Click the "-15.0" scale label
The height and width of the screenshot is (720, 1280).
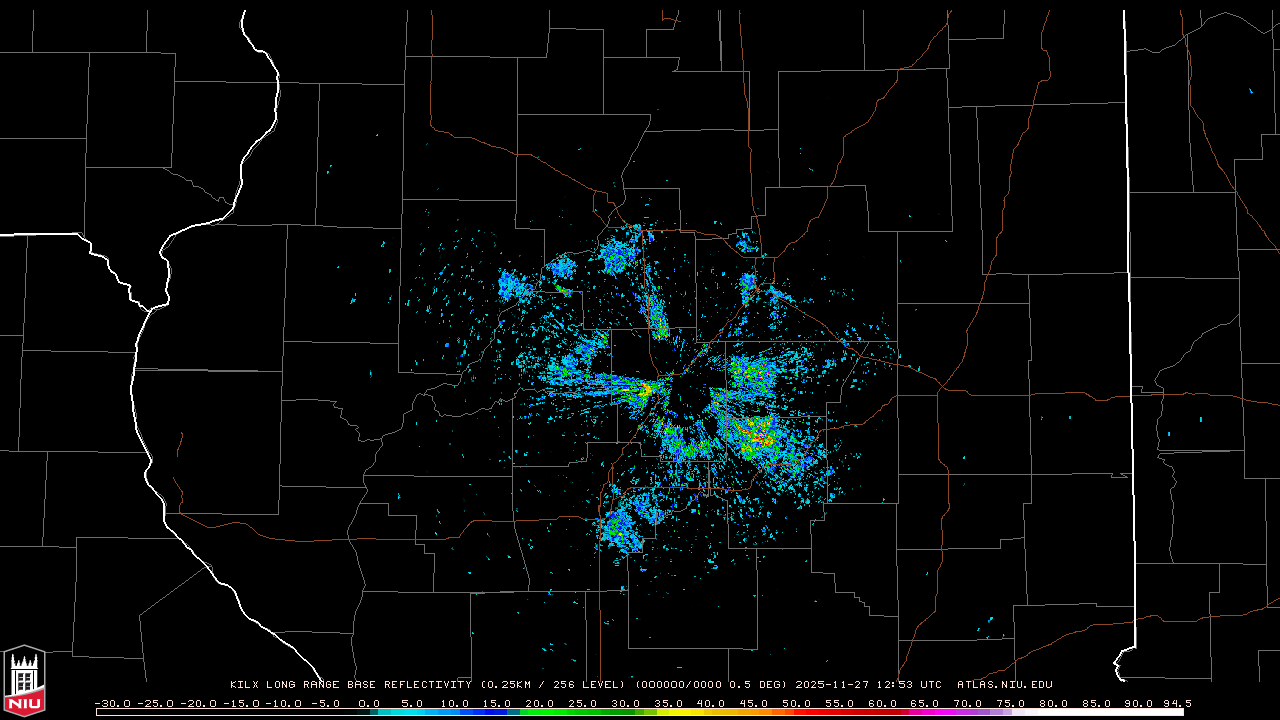[x=240, y=703]
